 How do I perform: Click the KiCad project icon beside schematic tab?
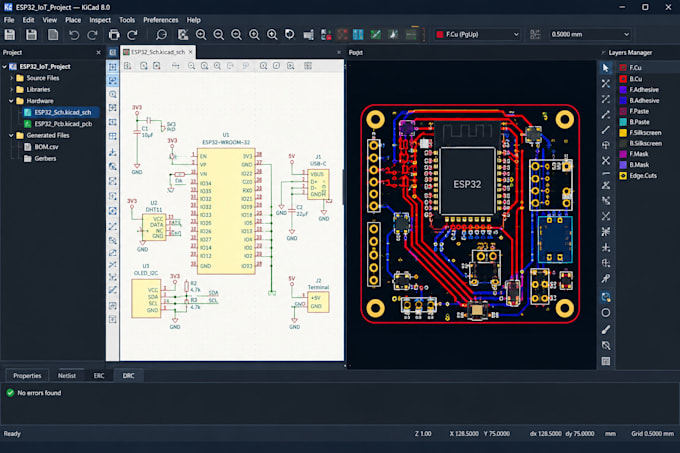pyautogui.click(x=113, y=52)
